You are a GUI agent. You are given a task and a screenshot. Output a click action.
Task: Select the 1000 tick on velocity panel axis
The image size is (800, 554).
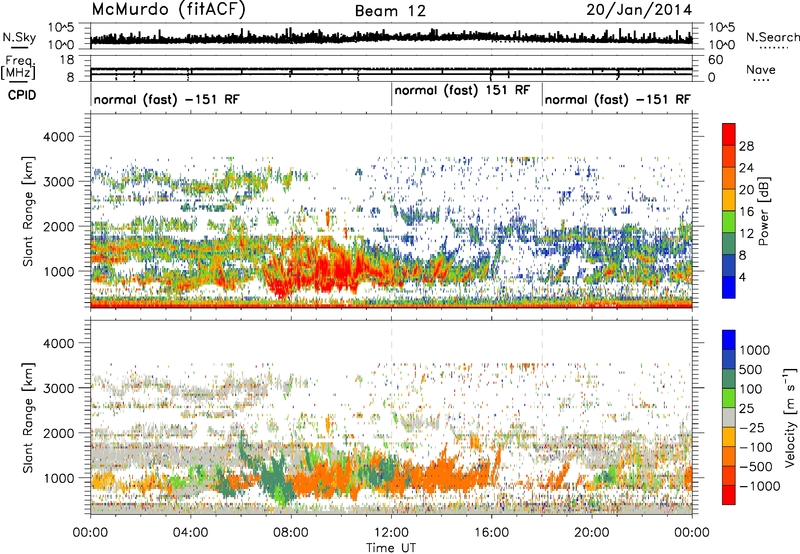pos(59,478)
